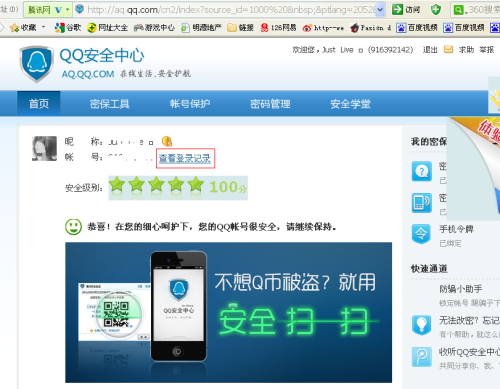The width and height of the screenshot is (500, 389).
Task: Click the 查看登录记录 link
Action: (185, 158)
